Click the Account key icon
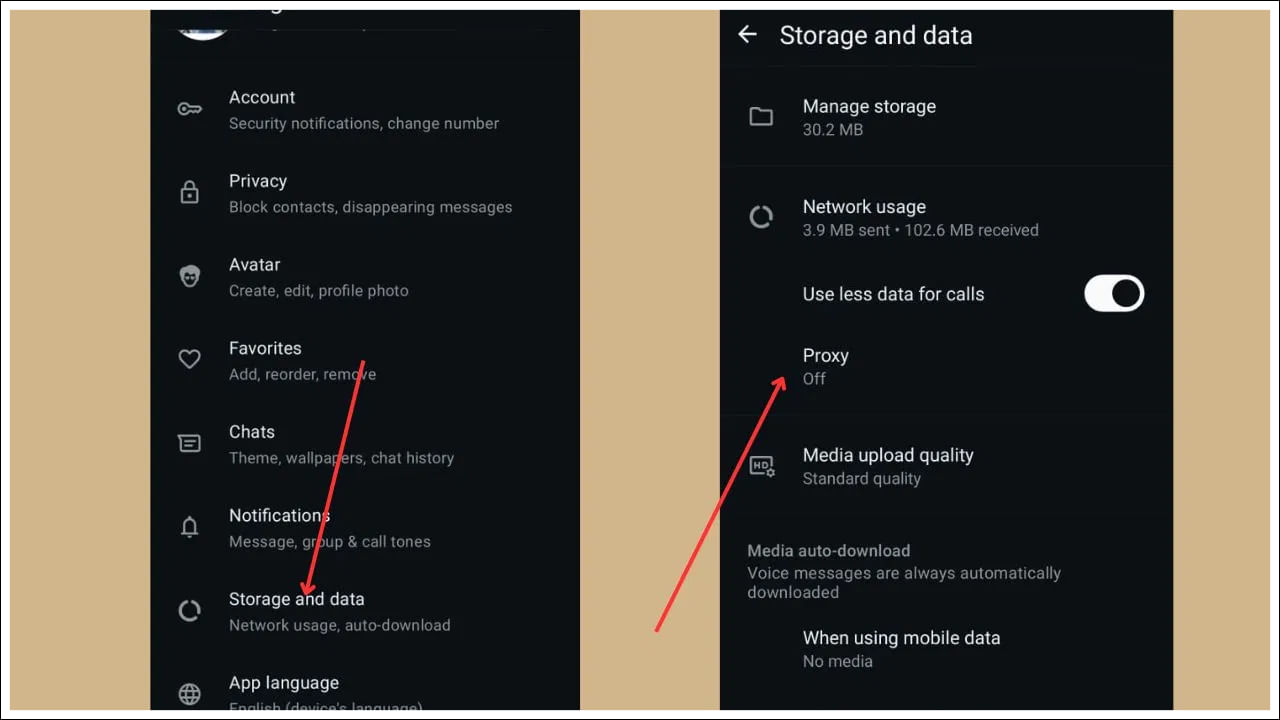The height and width of the screenshot is (720, 1280). (189, 109)
